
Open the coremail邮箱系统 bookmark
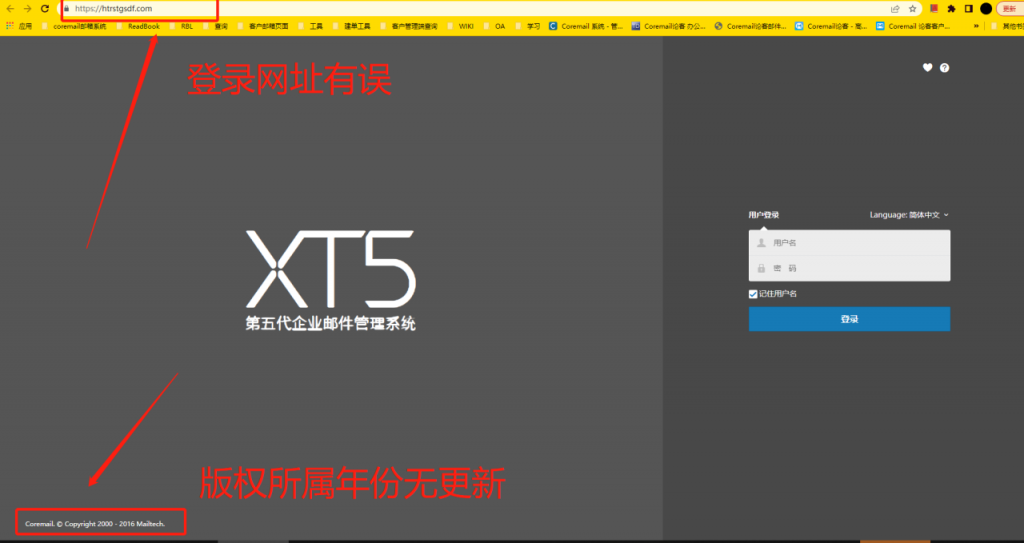coord(74,26)
